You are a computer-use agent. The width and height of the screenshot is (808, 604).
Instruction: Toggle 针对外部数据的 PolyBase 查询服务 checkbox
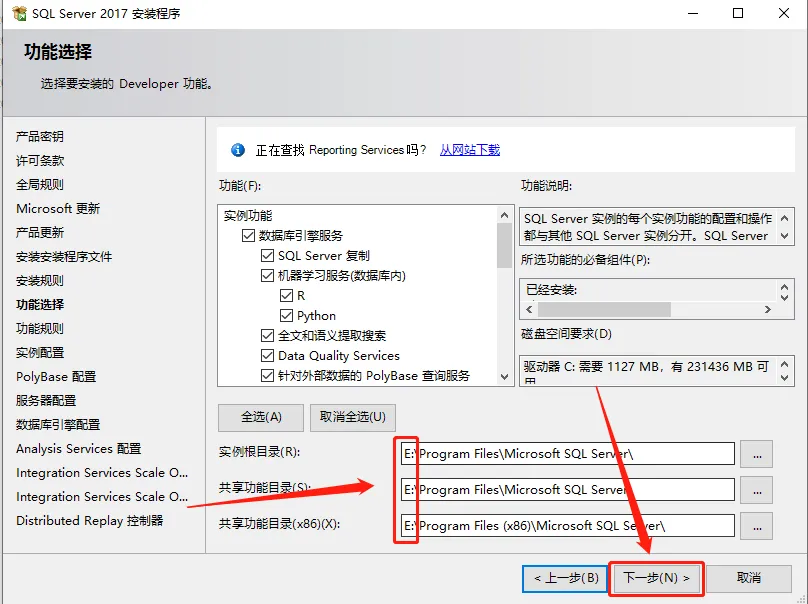pos(267,376)
